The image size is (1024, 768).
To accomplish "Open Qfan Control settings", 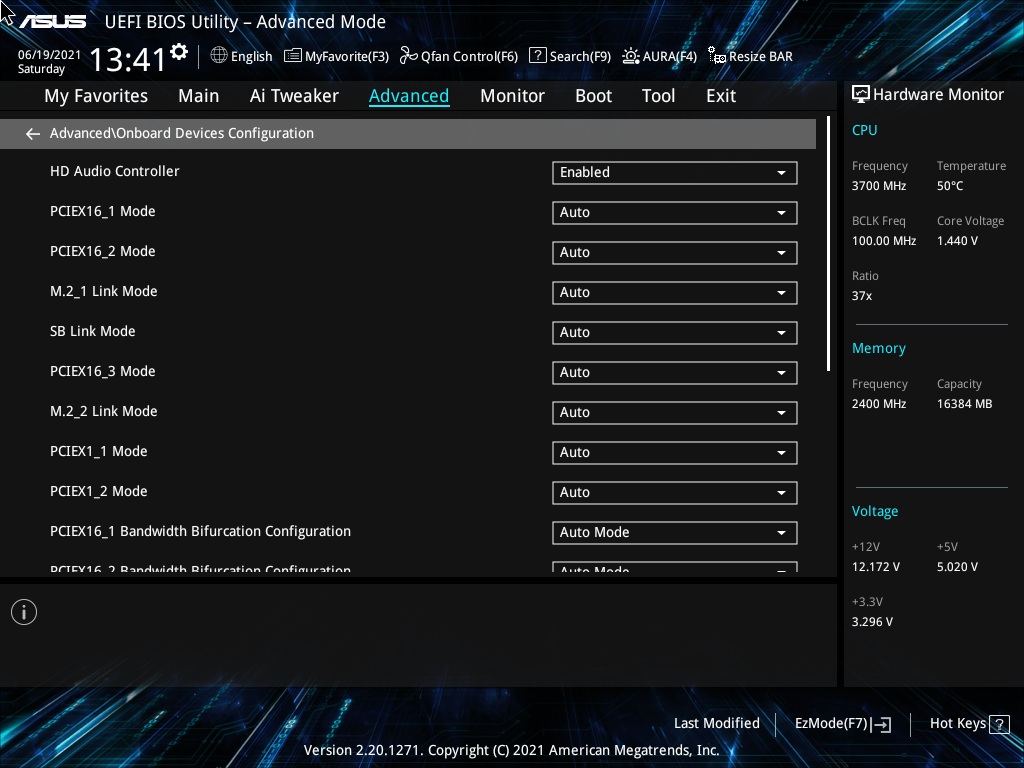I will (458, 56).
